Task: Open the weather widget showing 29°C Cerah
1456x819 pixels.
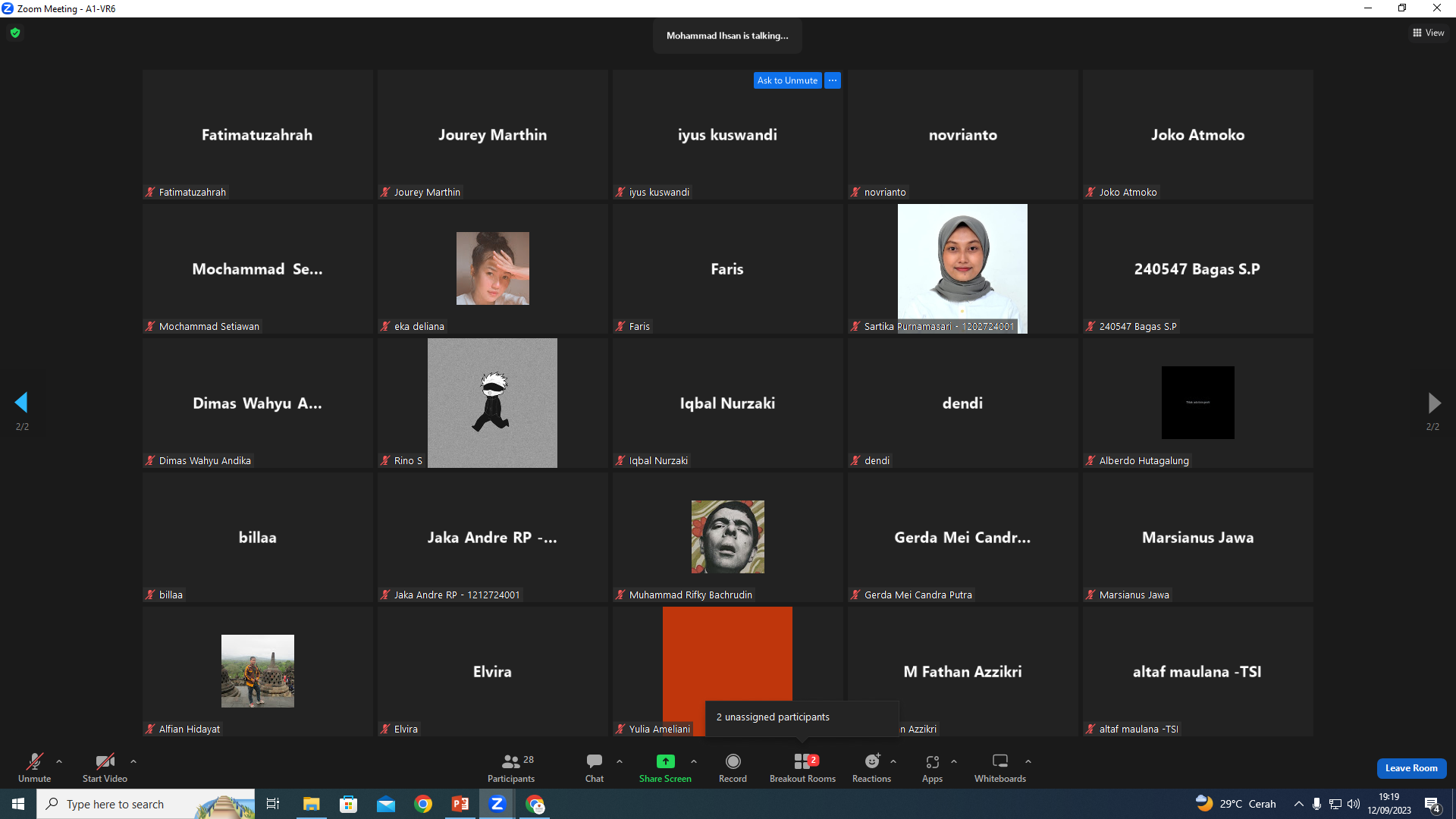Action: [1236, 804]
